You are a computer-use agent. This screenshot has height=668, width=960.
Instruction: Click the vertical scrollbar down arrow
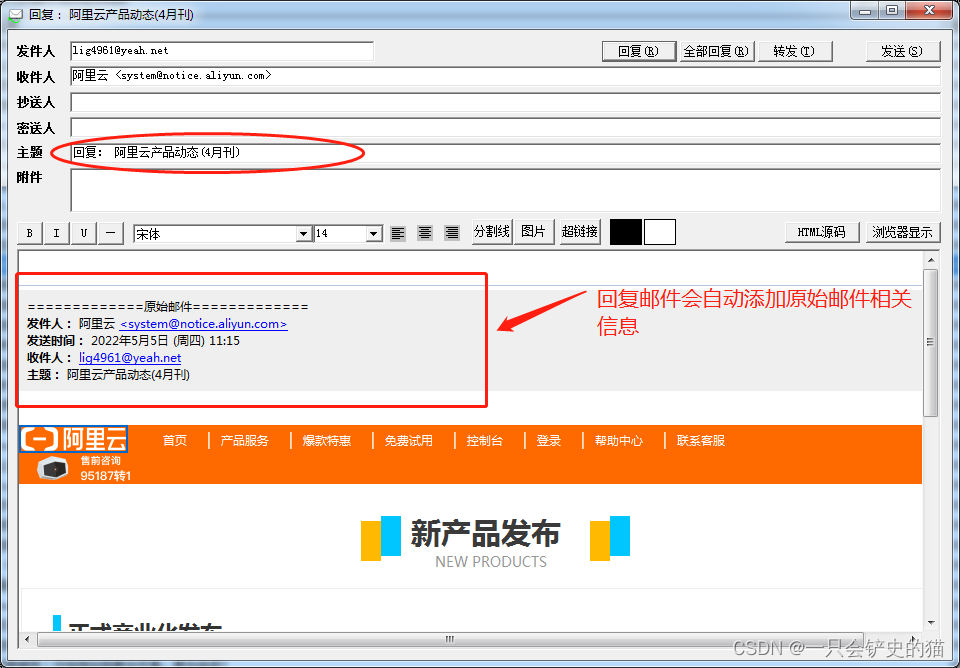931,623
